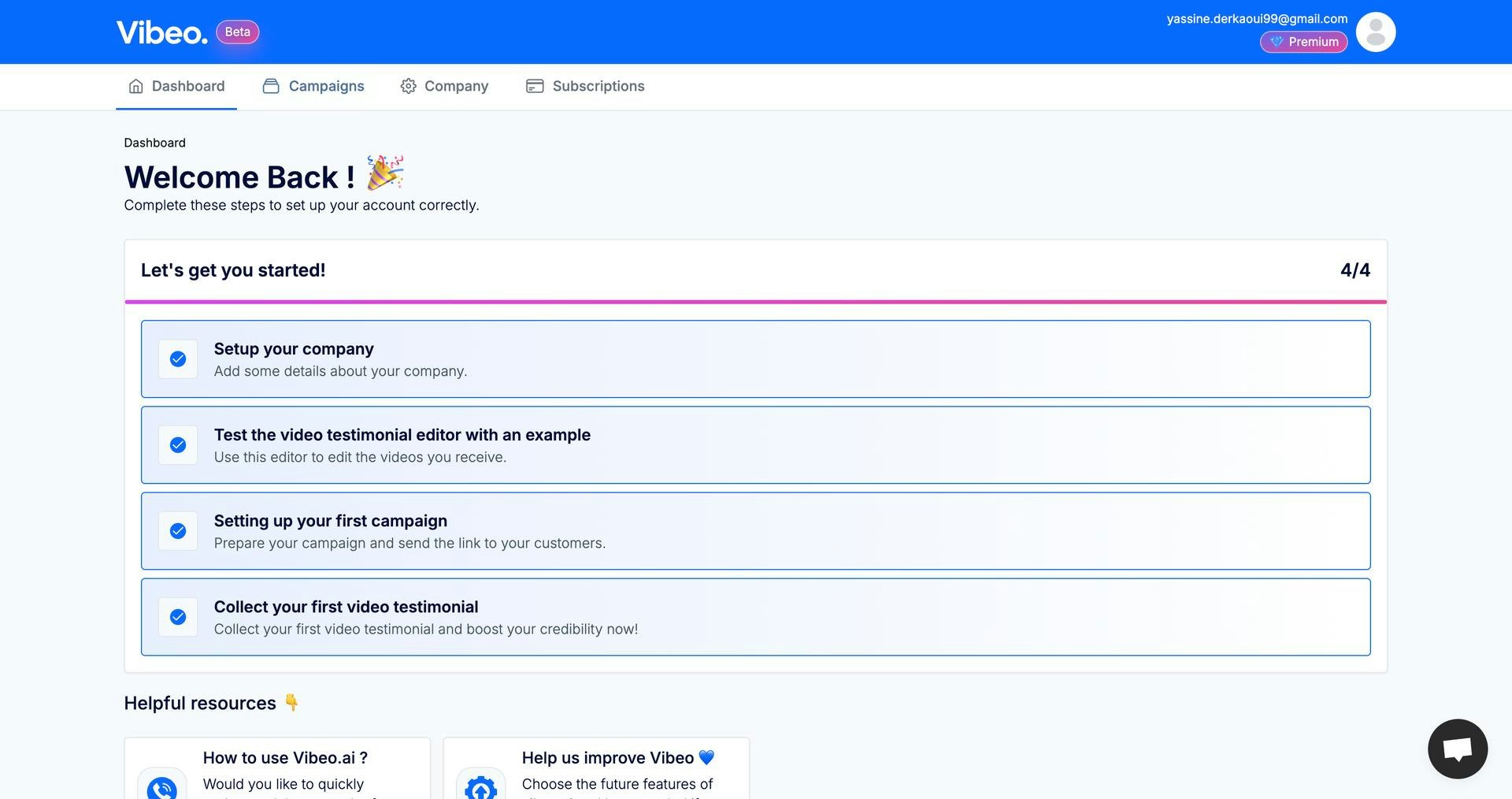The width and height of the screenshot is (1512, 799).
Task: Open the Test the video testimonial editor step
Action: (756, 445)
